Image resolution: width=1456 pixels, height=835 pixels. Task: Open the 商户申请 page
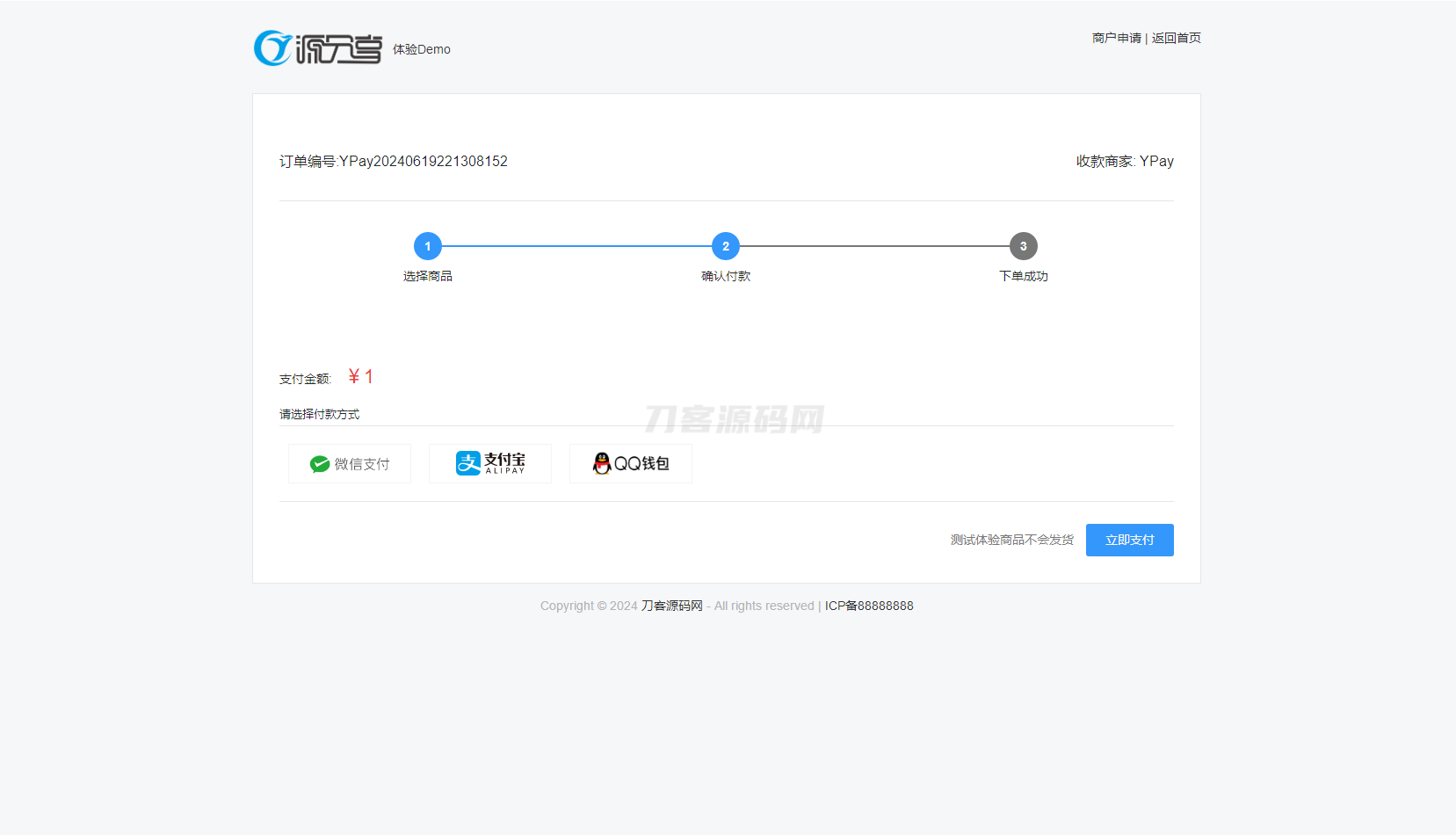point(1116,38)
